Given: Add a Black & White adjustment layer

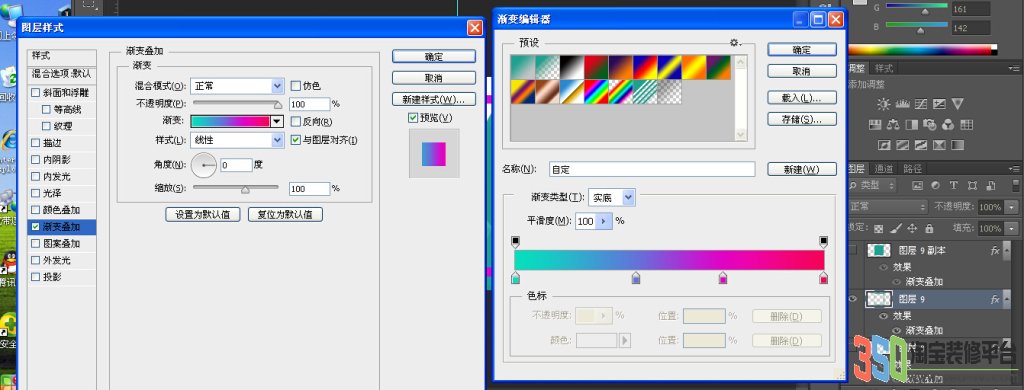Looking at the screenshot, I should click(x=912, y=124).
